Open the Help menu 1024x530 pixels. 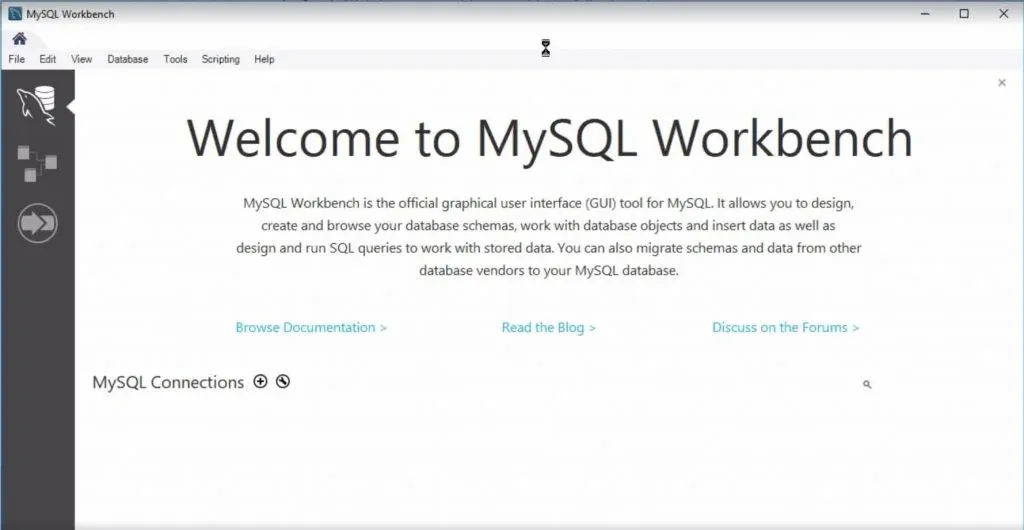pos(264,59)
